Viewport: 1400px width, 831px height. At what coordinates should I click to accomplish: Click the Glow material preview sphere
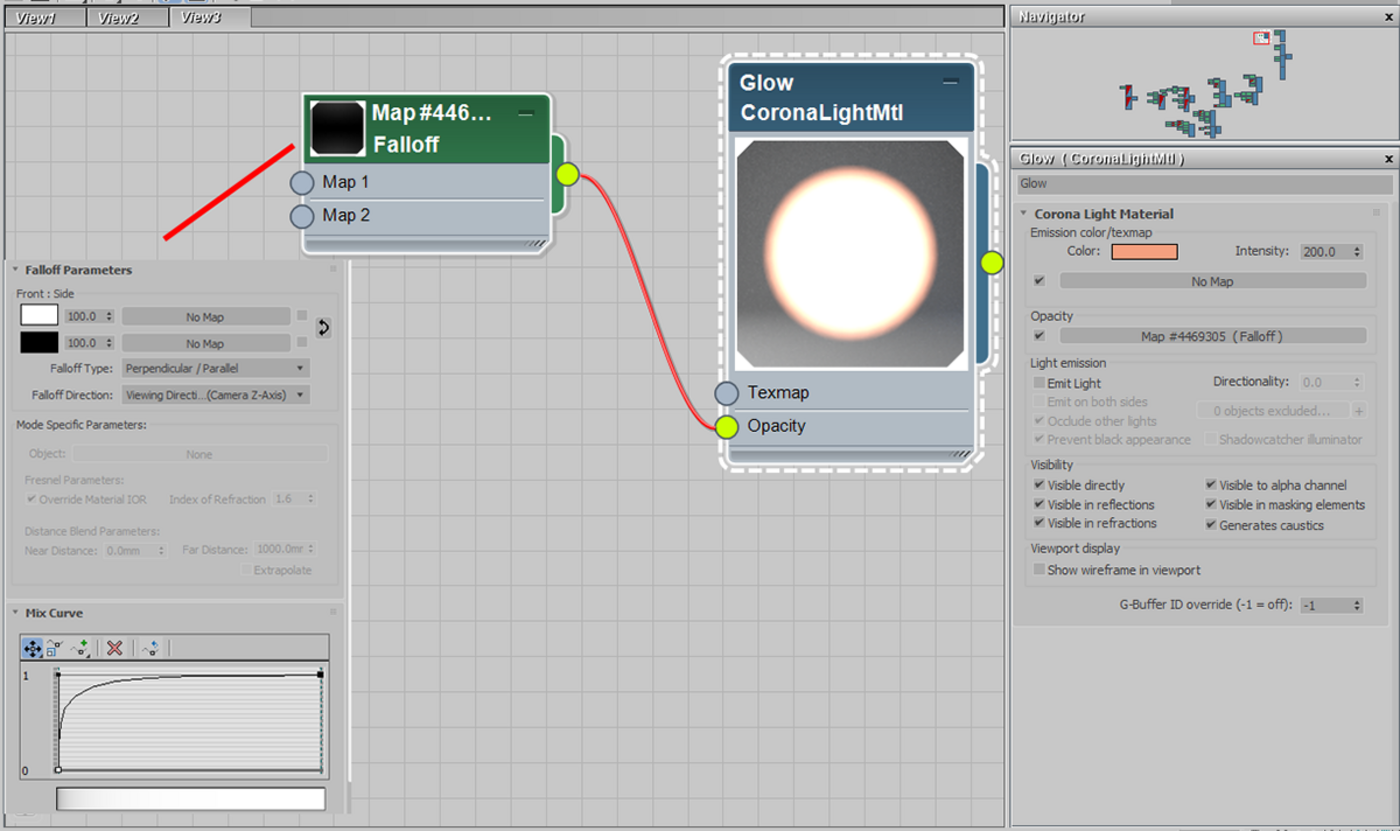[850, 254]
